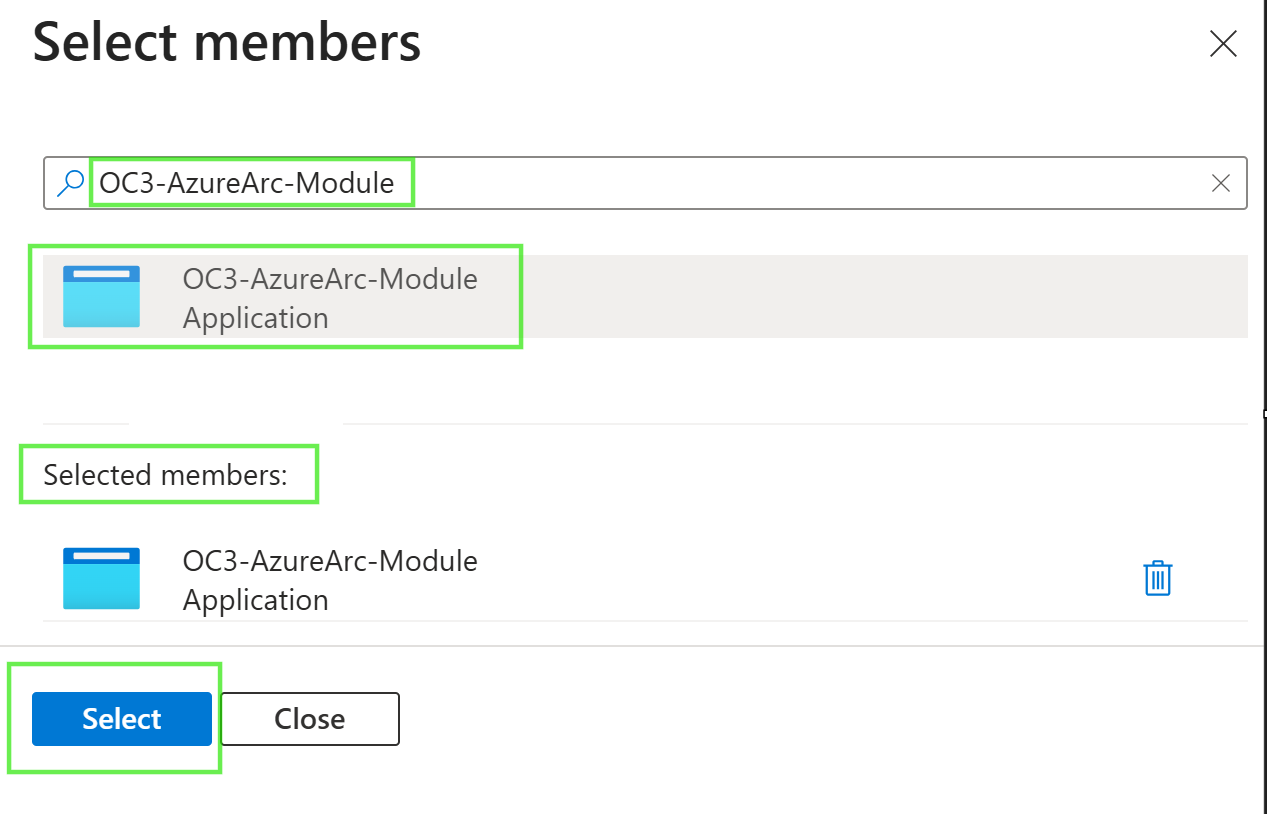Click the Application subtitle in search results

click(256, 318)
